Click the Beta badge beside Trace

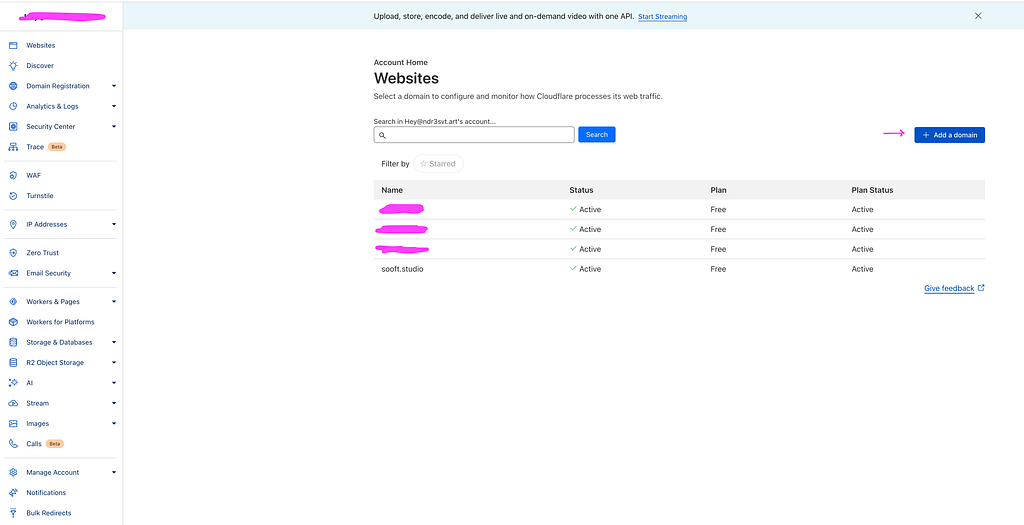pos(57,147)
